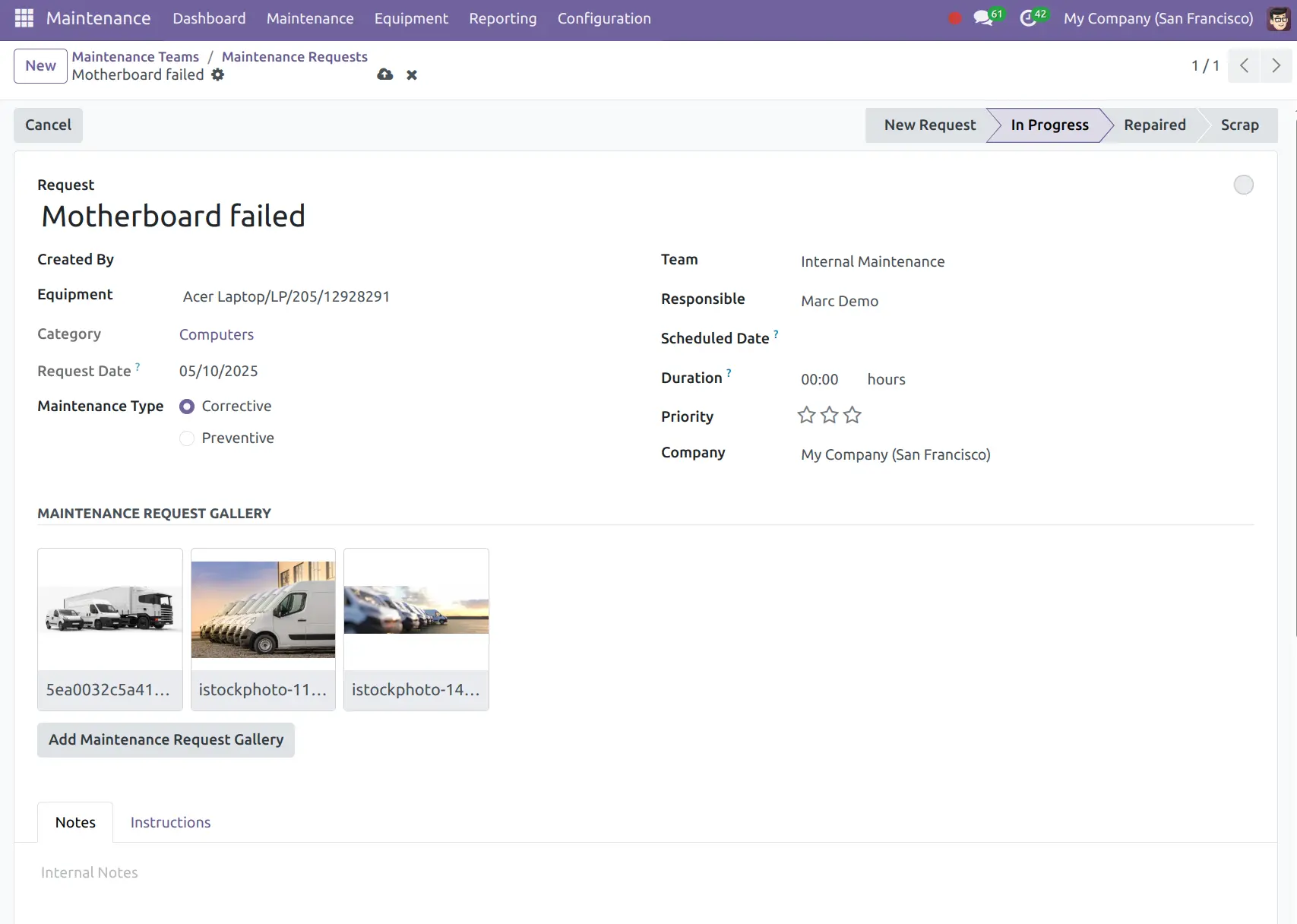
Task: Click the New button
Action: (40, 65)
